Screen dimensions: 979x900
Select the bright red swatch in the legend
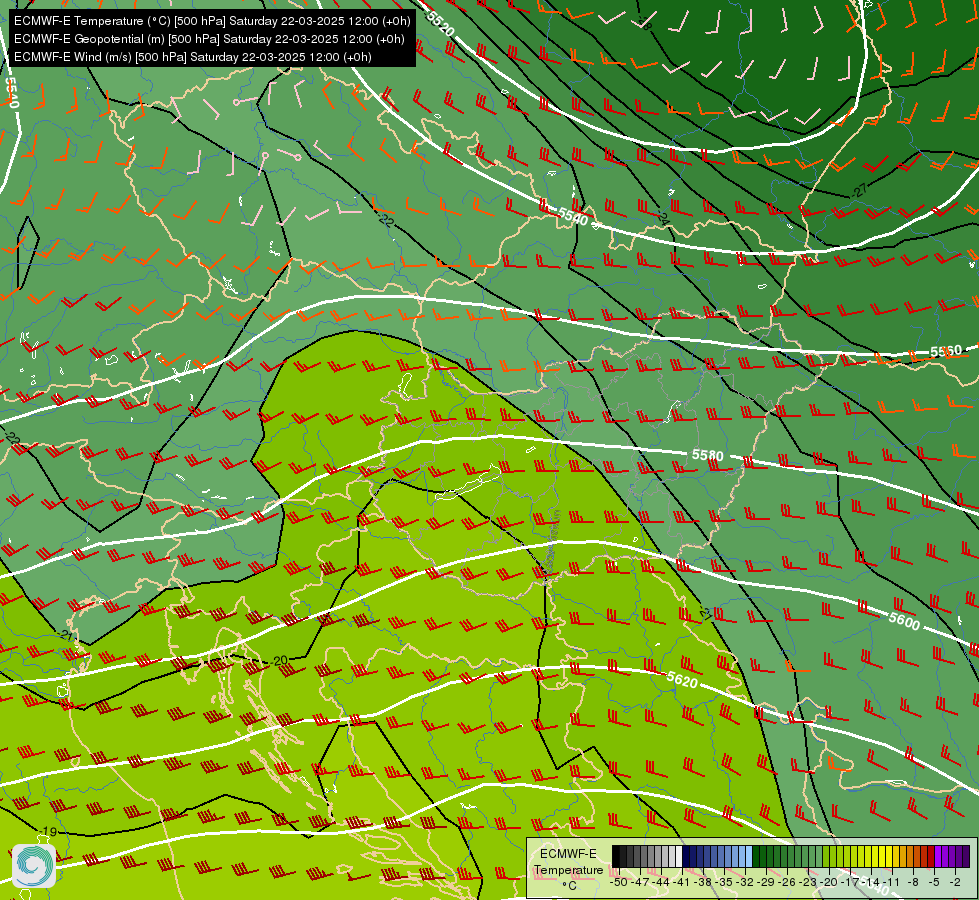click(x=931, y=856)
